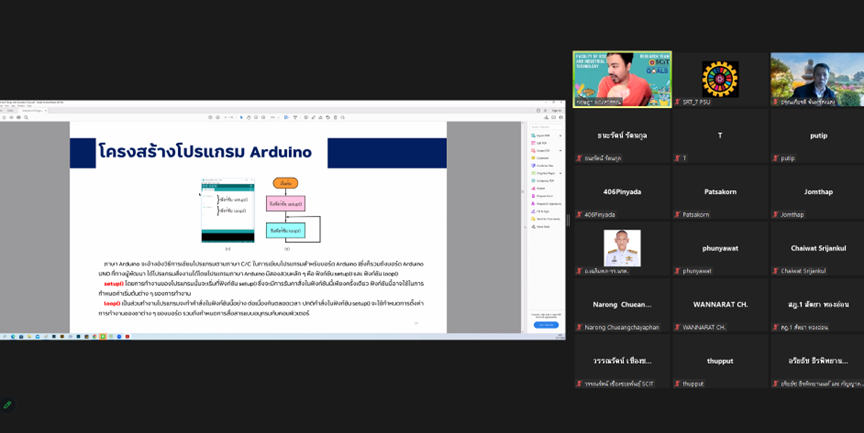Viewport: 864px width, 433px height.
Task: Click the Edge icon in shared taskbar
Action: click(13, 336)
